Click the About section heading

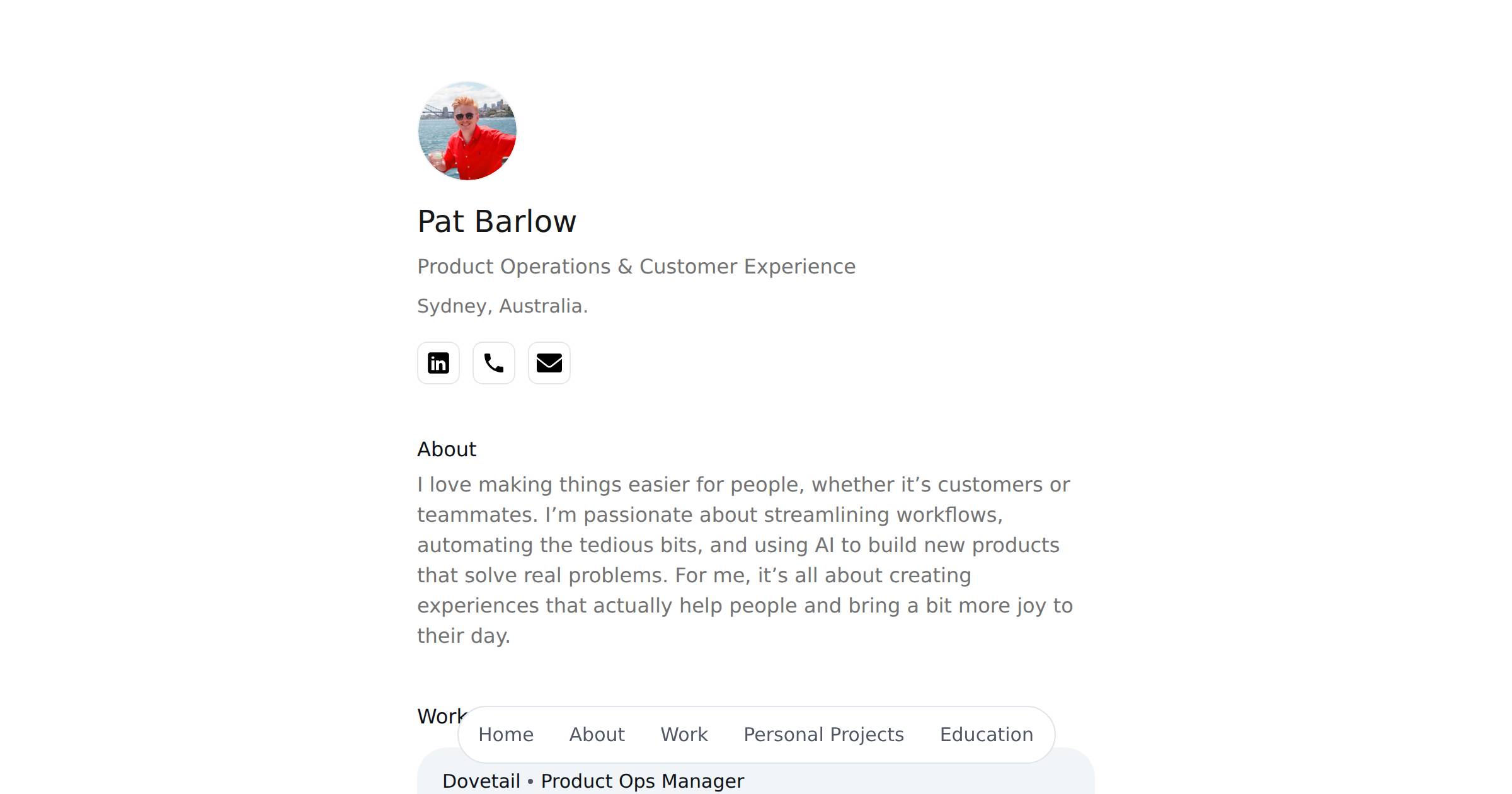447,449
